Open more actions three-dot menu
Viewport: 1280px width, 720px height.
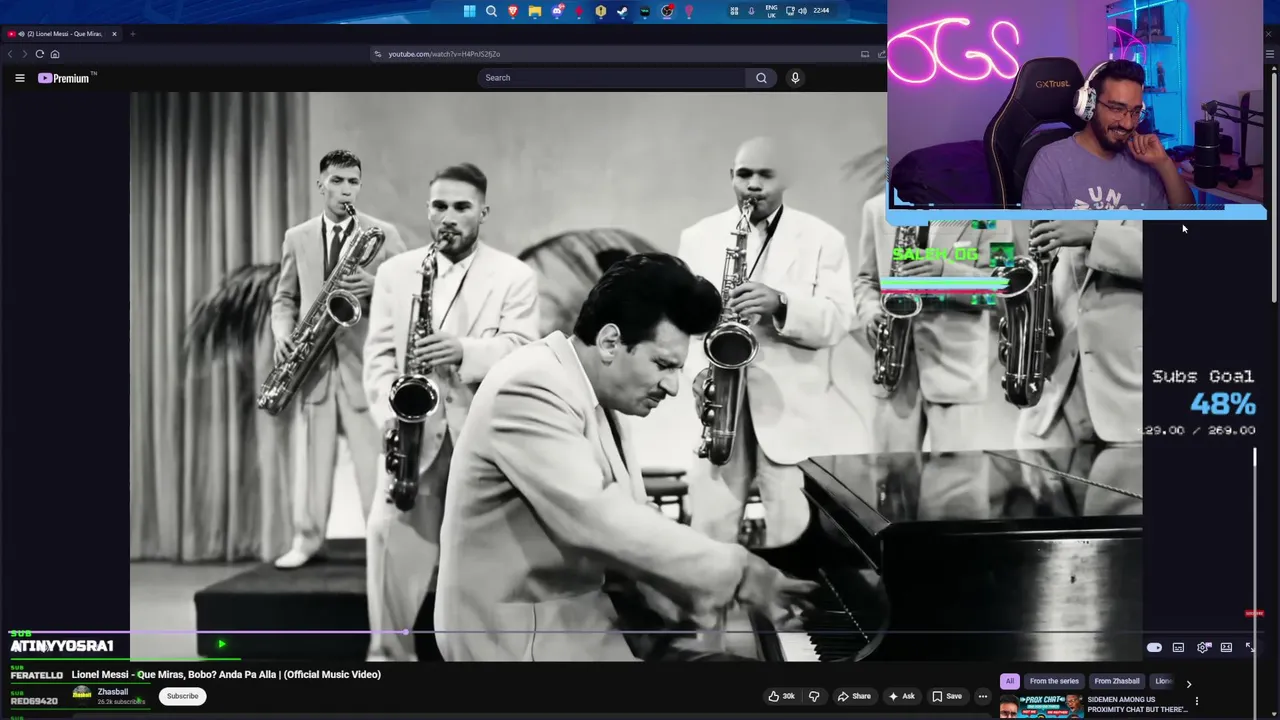coord(983,696)
